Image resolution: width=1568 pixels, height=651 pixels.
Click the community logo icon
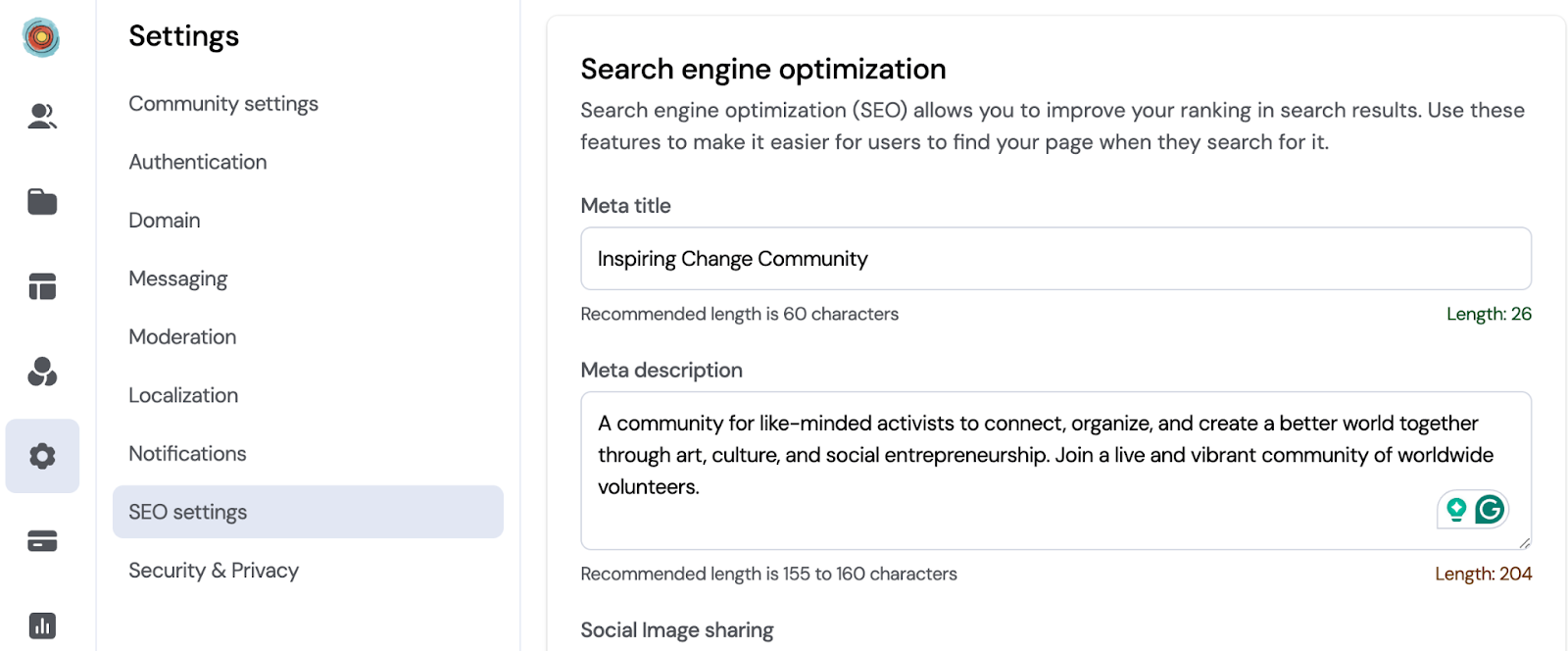(41, 37)
